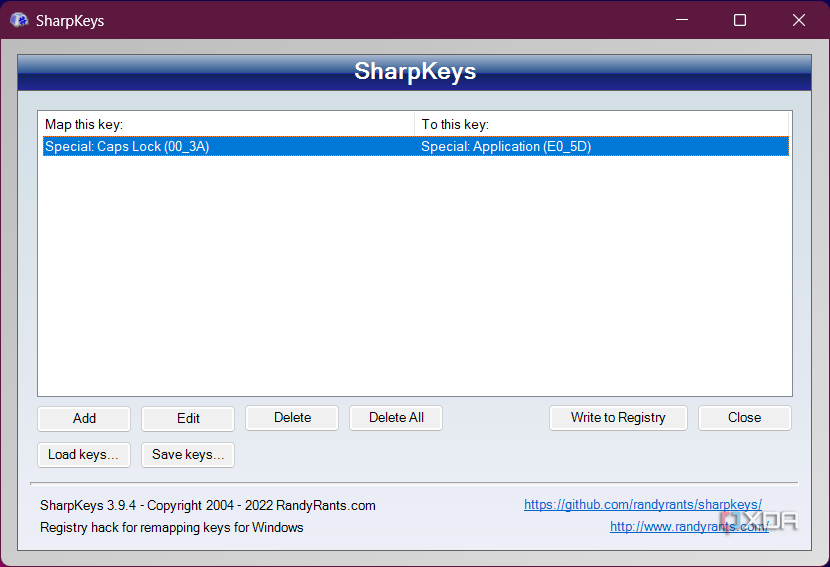Minimize the SharpKeys window

(682, 20)
